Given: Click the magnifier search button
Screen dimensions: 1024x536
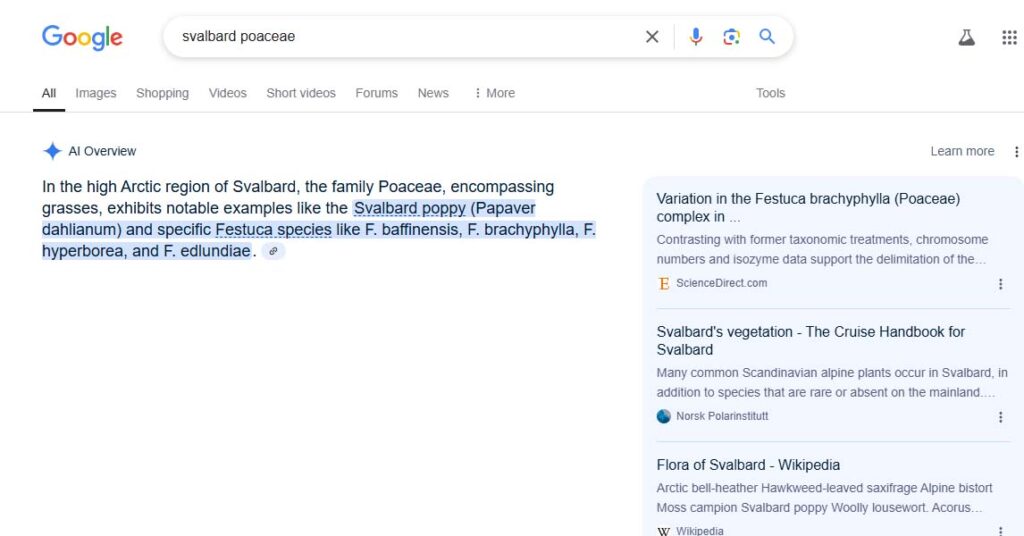Looking at the screenshot, I should click(x=767, y=37).
